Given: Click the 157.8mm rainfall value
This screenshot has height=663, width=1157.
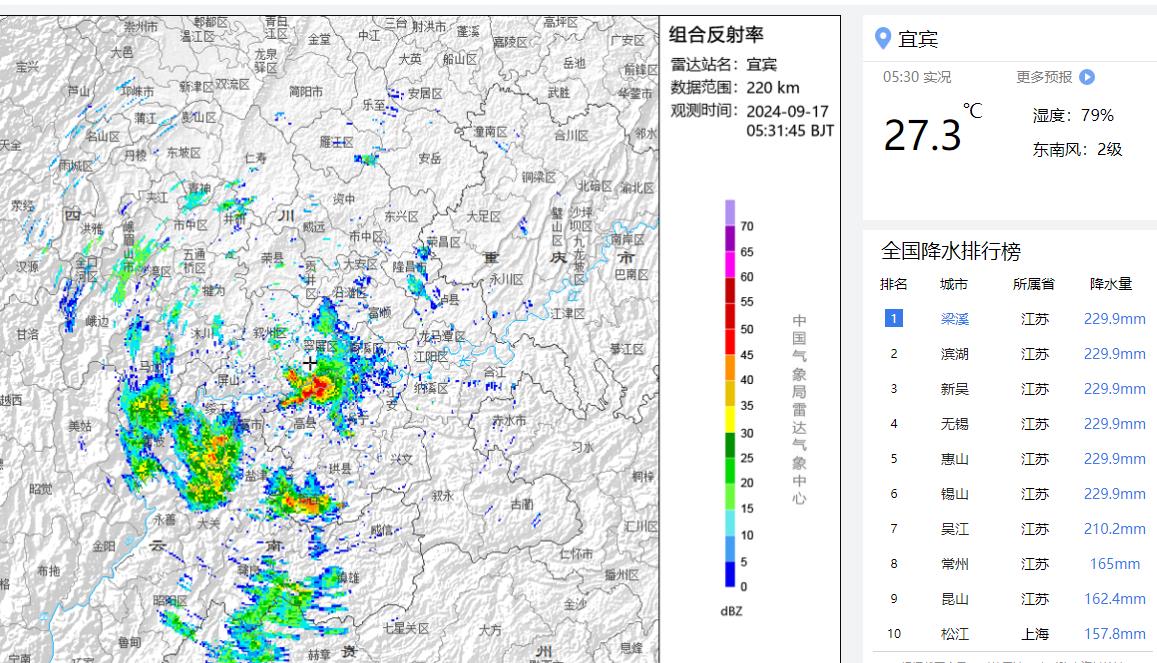Looking at the screenshot, I should click(1114, 634).
